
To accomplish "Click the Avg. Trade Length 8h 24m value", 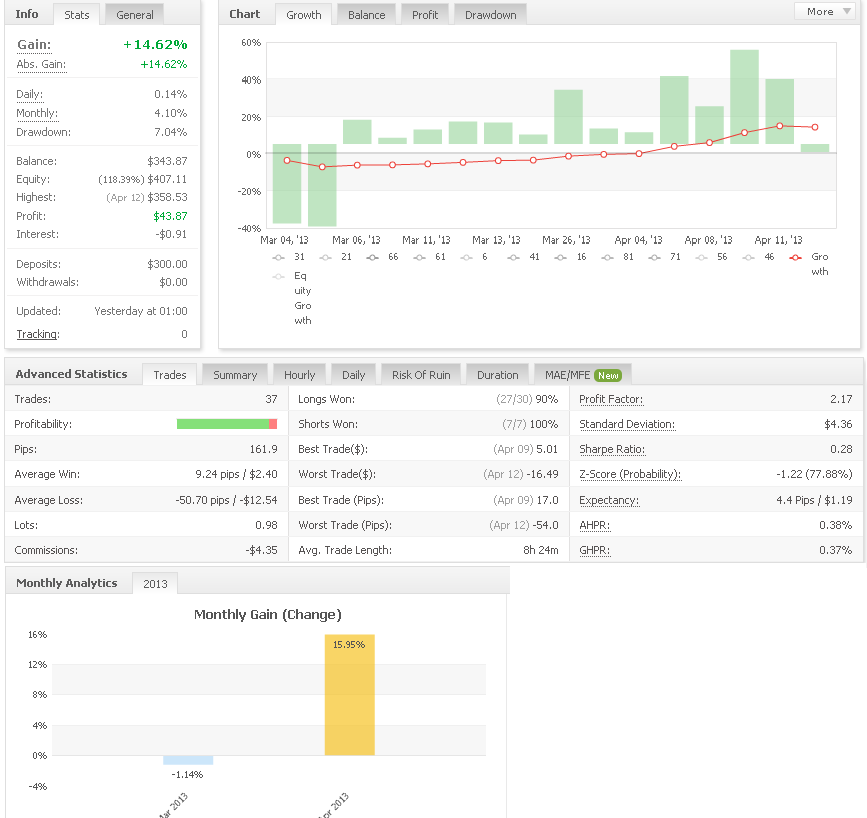I will click(541, 550).
